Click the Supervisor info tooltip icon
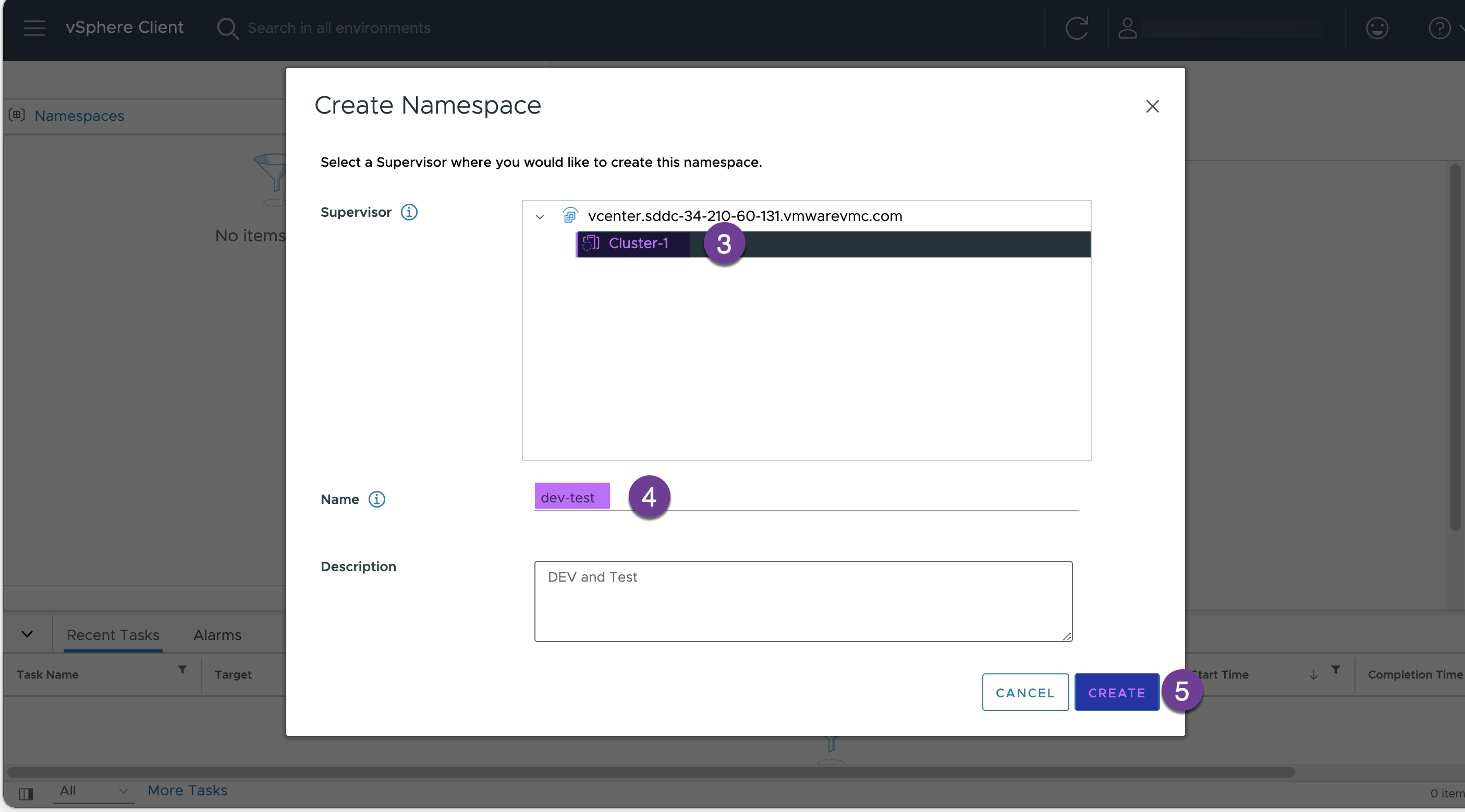This screenshot has height=812, width=1465. click(x=409, y=211)
